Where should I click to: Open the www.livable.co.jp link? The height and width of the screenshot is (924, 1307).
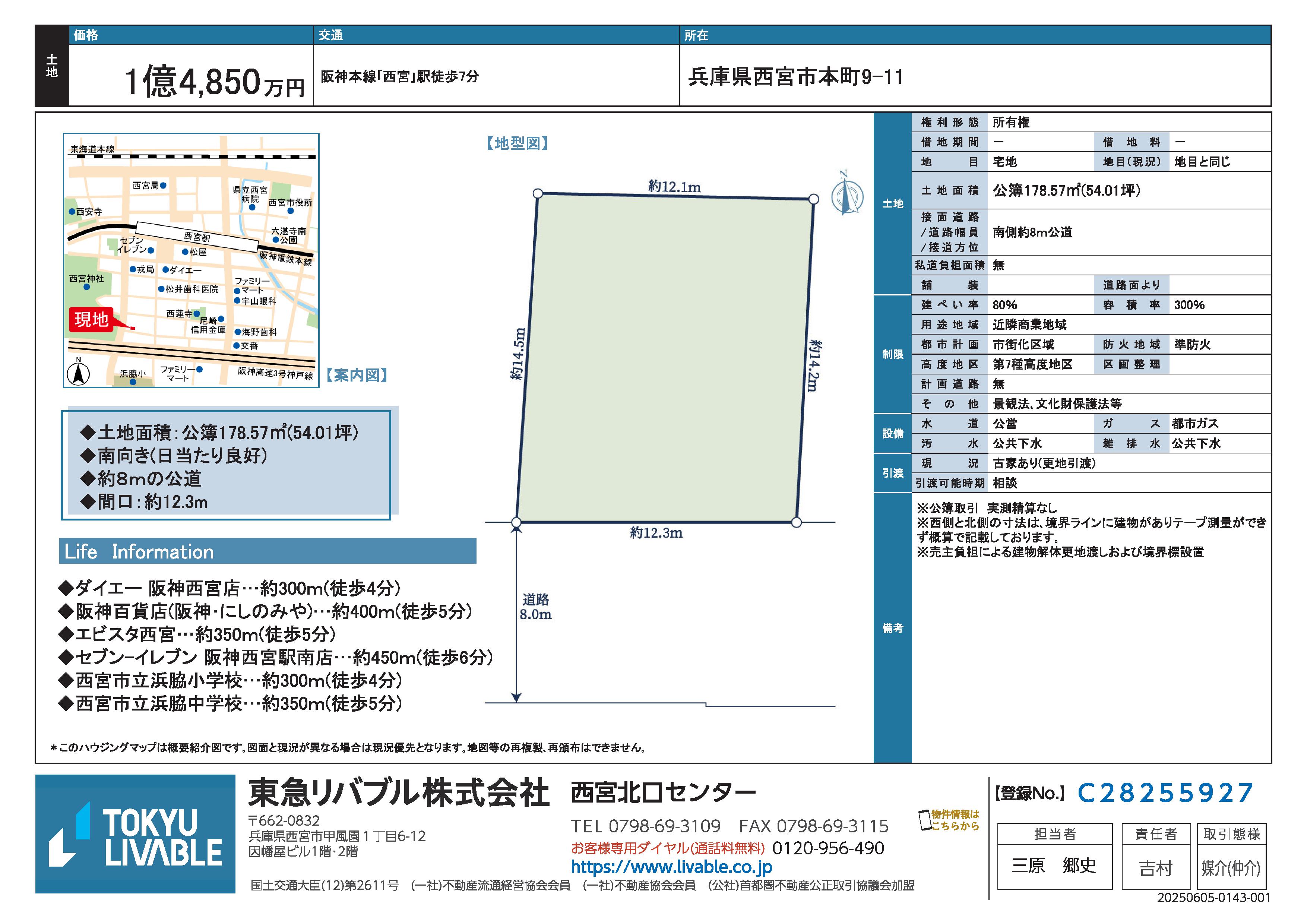click(x=671, y=867)
